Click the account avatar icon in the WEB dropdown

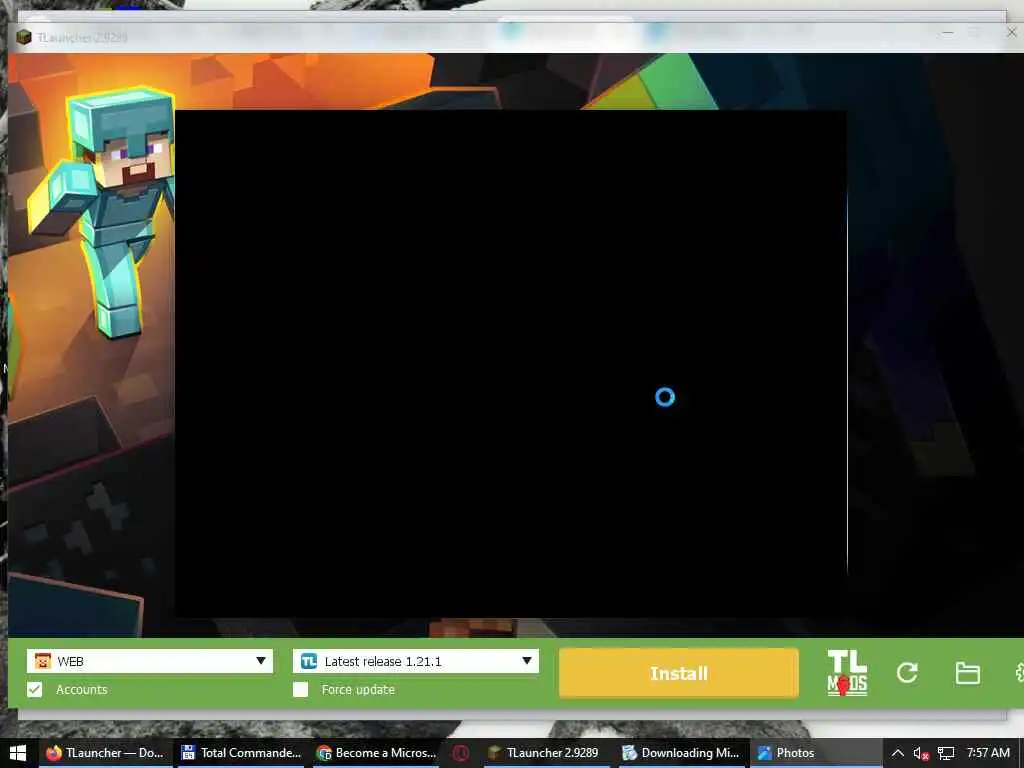point(43,661)
